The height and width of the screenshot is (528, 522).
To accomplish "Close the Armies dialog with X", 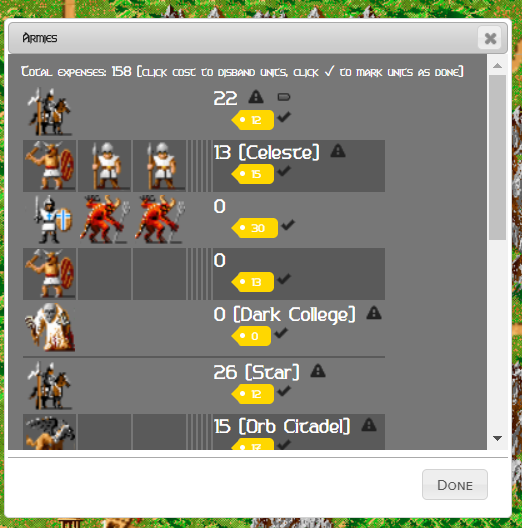I will pos(490,38).
